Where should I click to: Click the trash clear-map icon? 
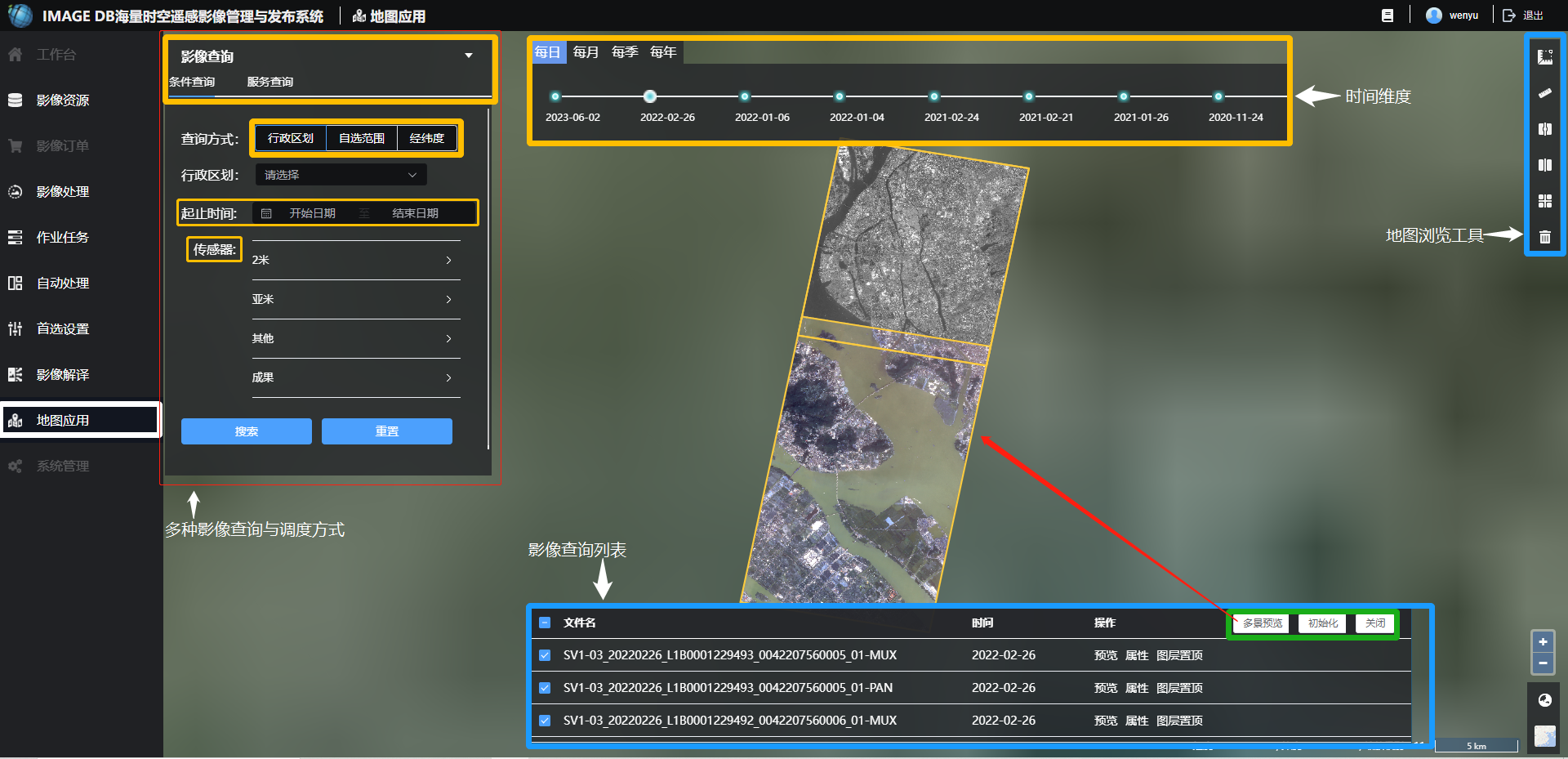click(x=1544, y=237)
